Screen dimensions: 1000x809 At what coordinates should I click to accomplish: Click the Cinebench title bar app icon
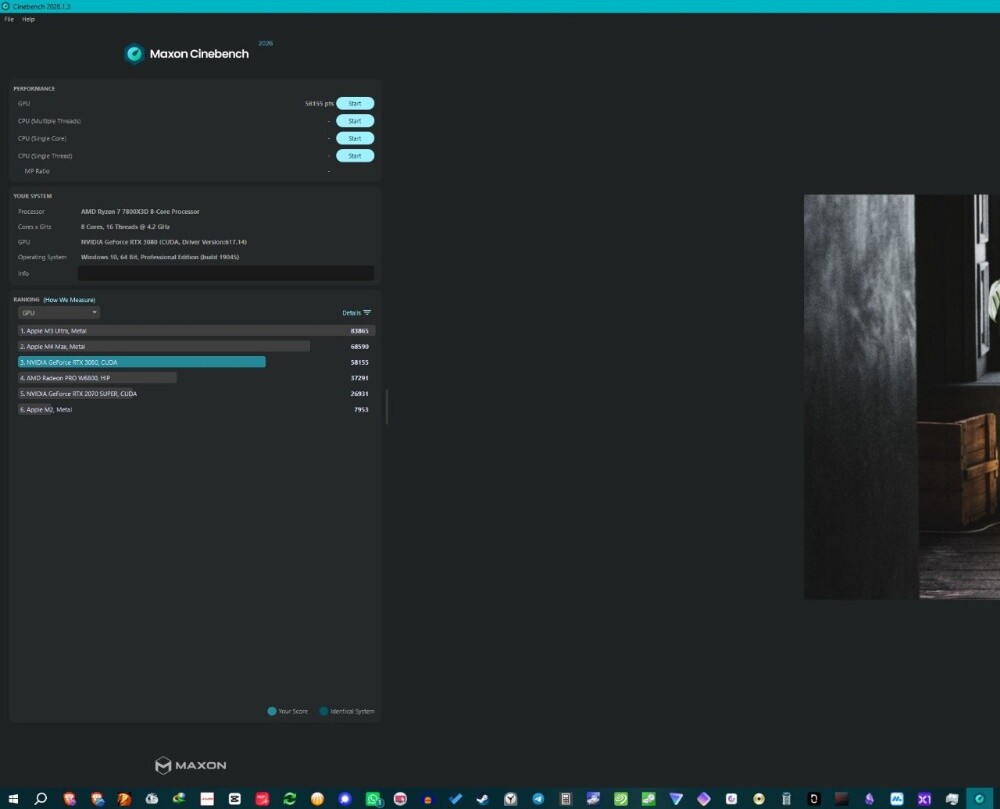click(6, 6)
